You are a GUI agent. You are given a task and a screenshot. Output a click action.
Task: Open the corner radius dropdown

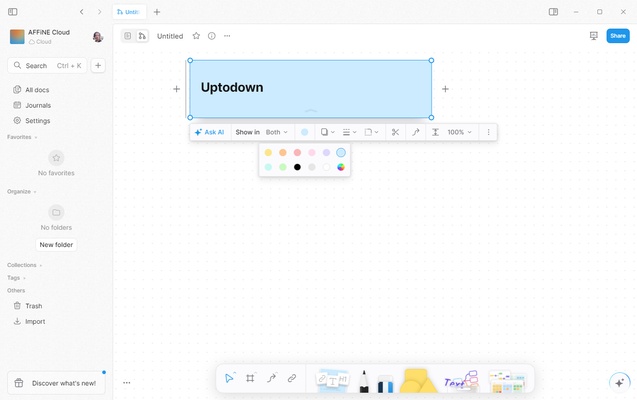pos(371,132)
